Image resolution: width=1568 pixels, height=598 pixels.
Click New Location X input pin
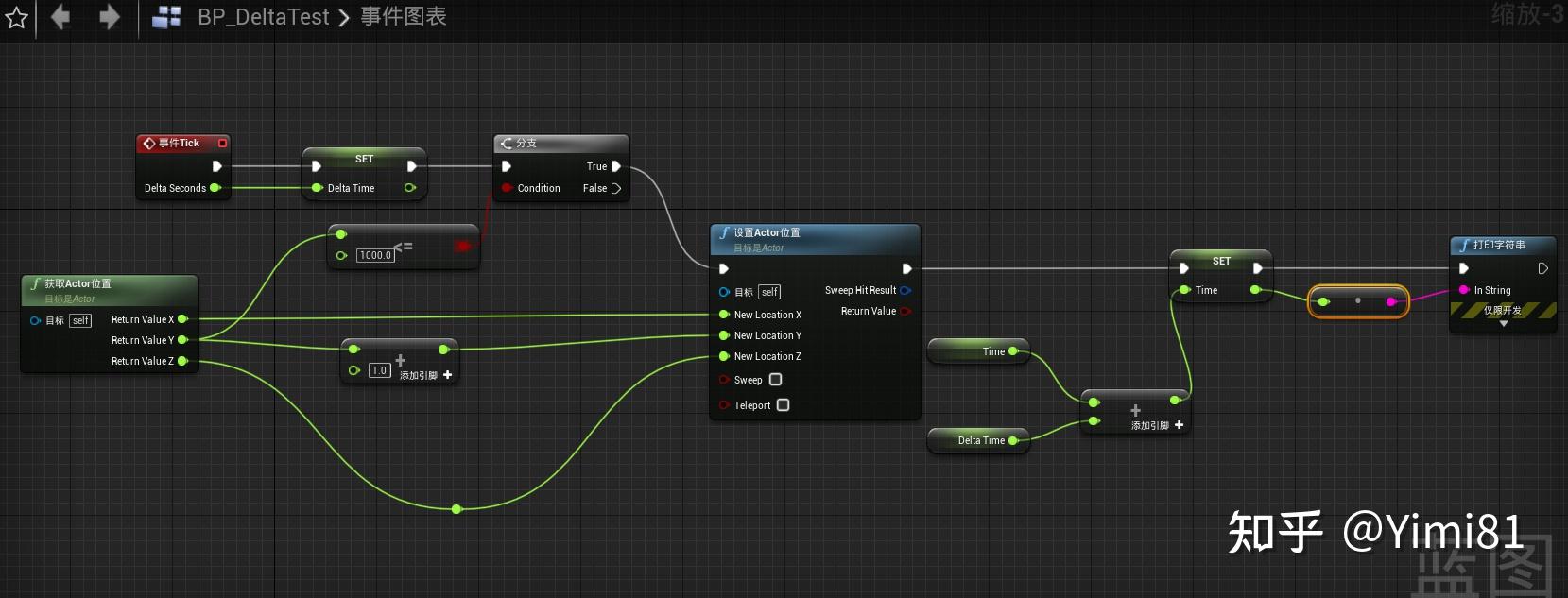724,315
